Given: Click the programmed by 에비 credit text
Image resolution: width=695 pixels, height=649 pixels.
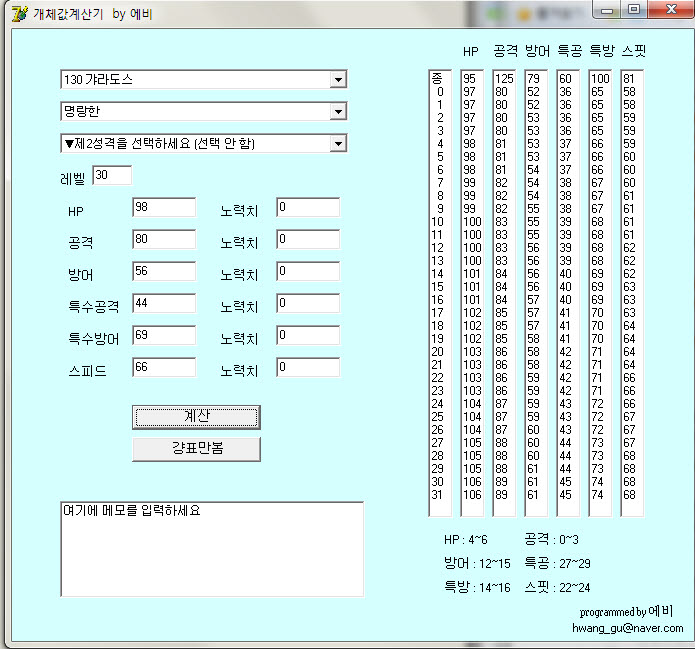Looking at the screenshot, I should [x=626, y=612].
